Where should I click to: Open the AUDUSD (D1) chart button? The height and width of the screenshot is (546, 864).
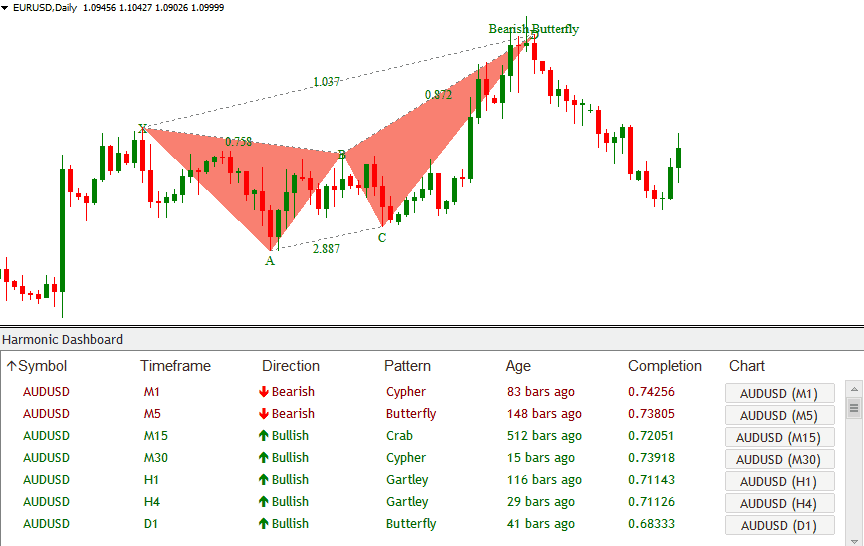(779, 525)
